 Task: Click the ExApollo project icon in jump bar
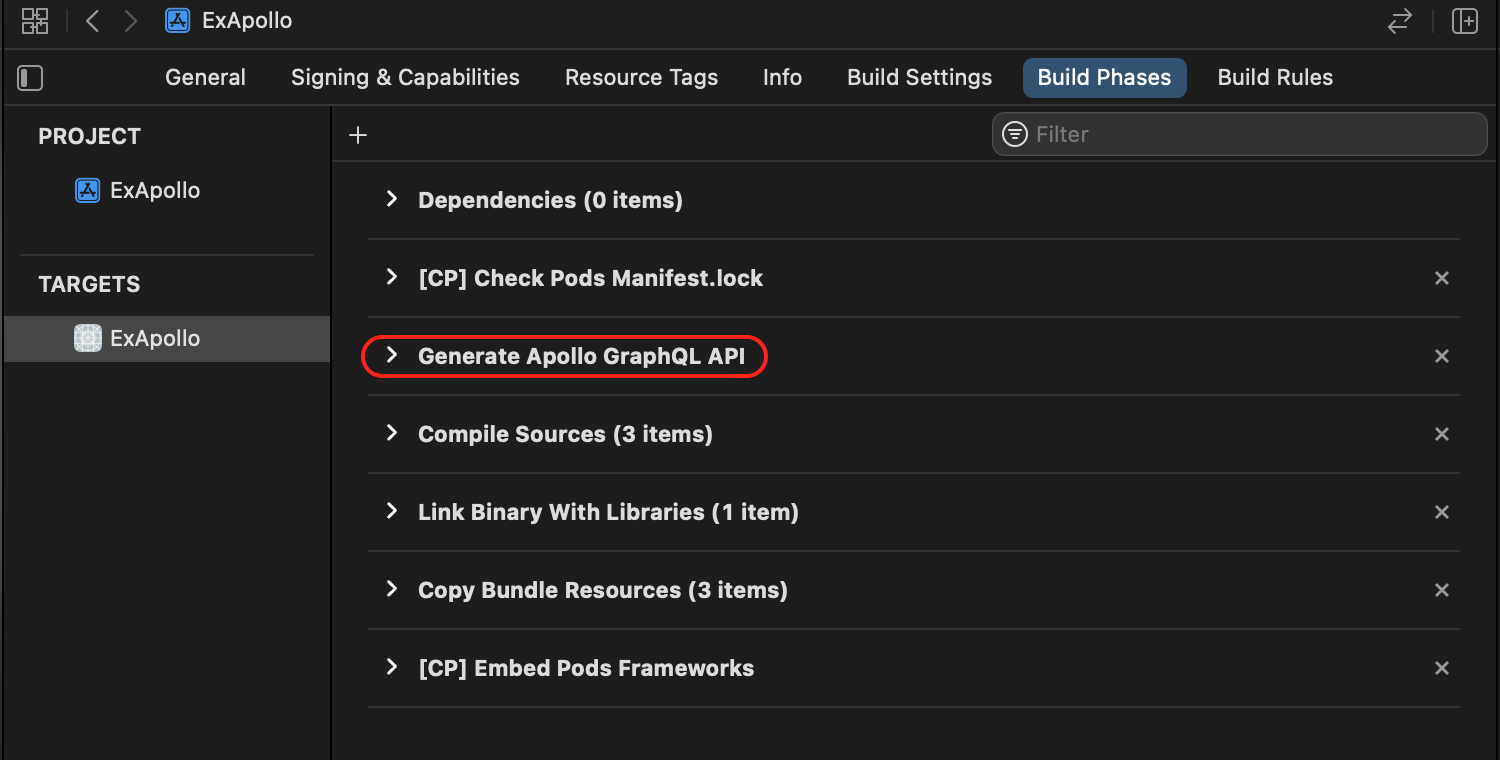(178, 21)
